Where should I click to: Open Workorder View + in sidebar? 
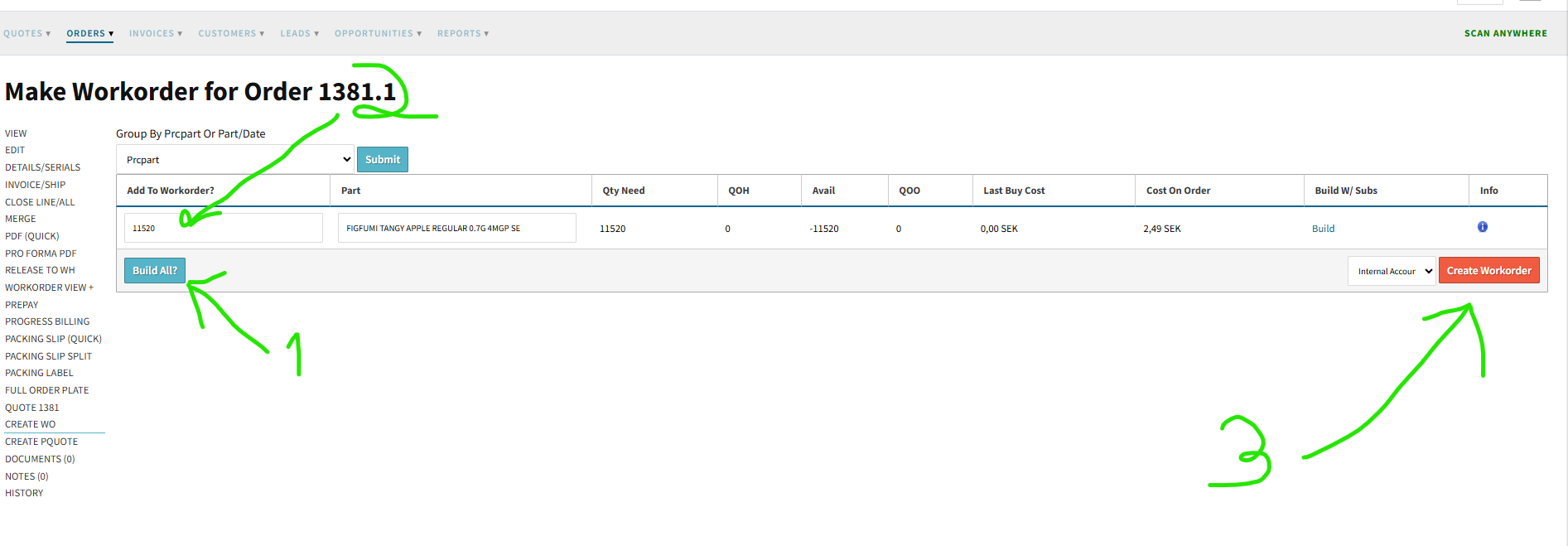pyautogui.click(x=49, y=287)
